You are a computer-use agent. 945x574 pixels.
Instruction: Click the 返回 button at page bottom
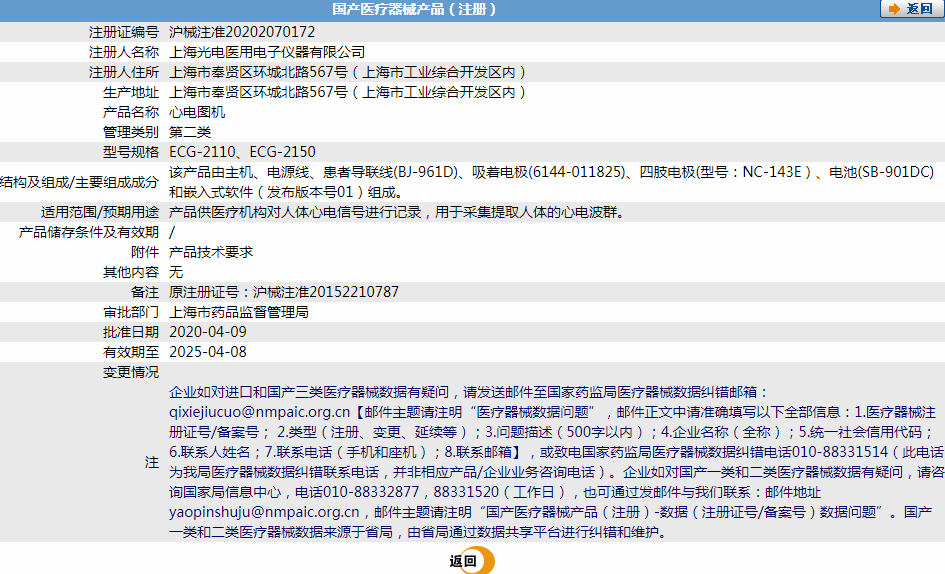click(x=471, y=561)
